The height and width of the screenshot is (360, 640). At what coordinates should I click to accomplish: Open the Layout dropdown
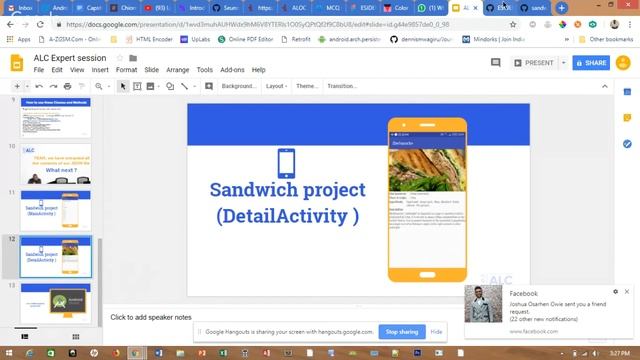pyautogui.click(x=276, y=86)
